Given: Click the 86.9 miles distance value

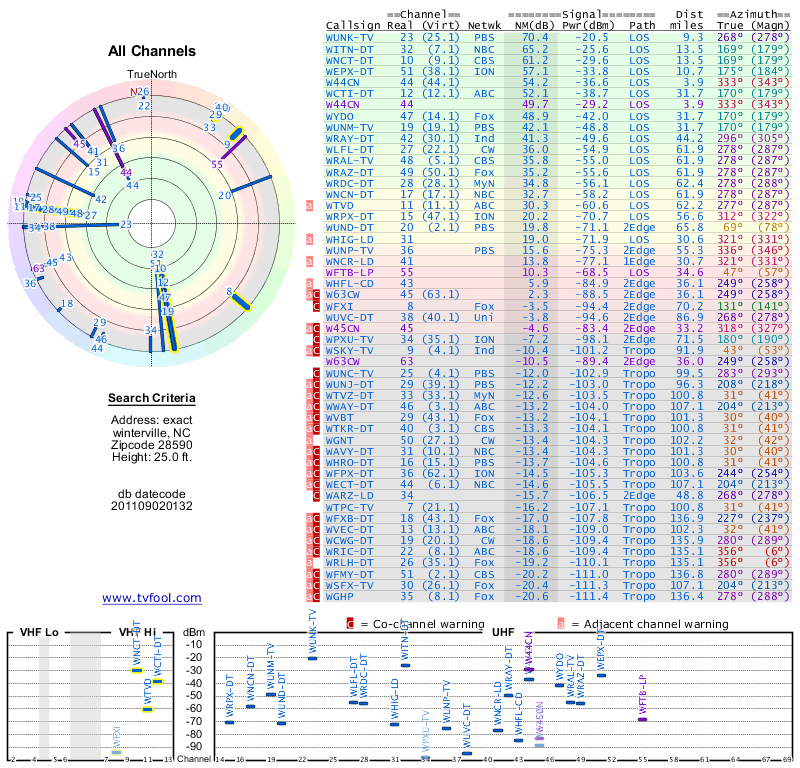Looking at the screenshot, I should pyautogui.click(x=690, y=317).
